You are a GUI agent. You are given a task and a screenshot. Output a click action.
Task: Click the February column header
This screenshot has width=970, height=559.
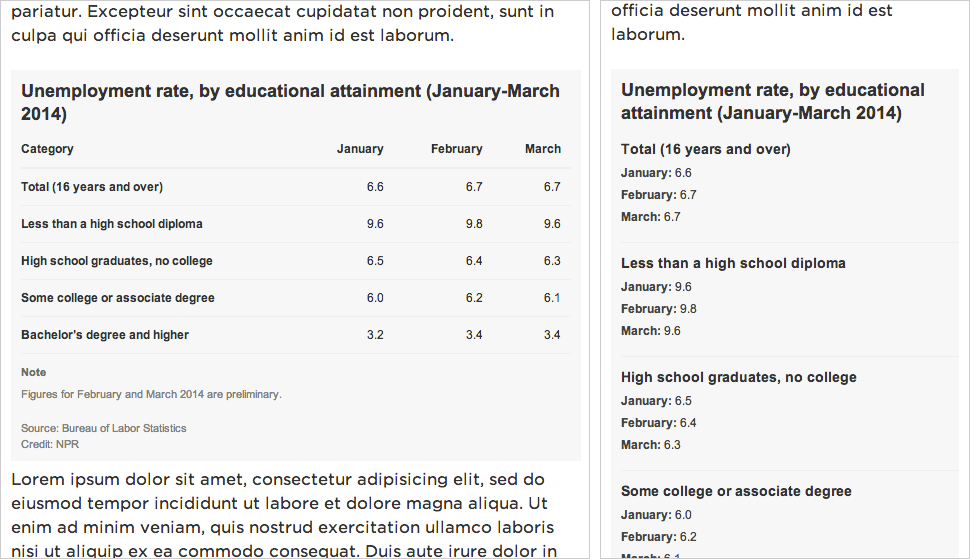click(457, 149)
